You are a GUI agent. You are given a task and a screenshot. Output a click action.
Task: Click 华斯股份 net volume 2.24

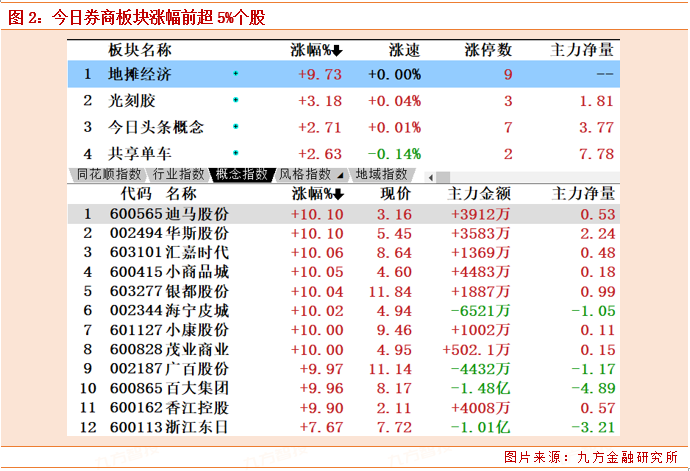[x=598, y=234]
